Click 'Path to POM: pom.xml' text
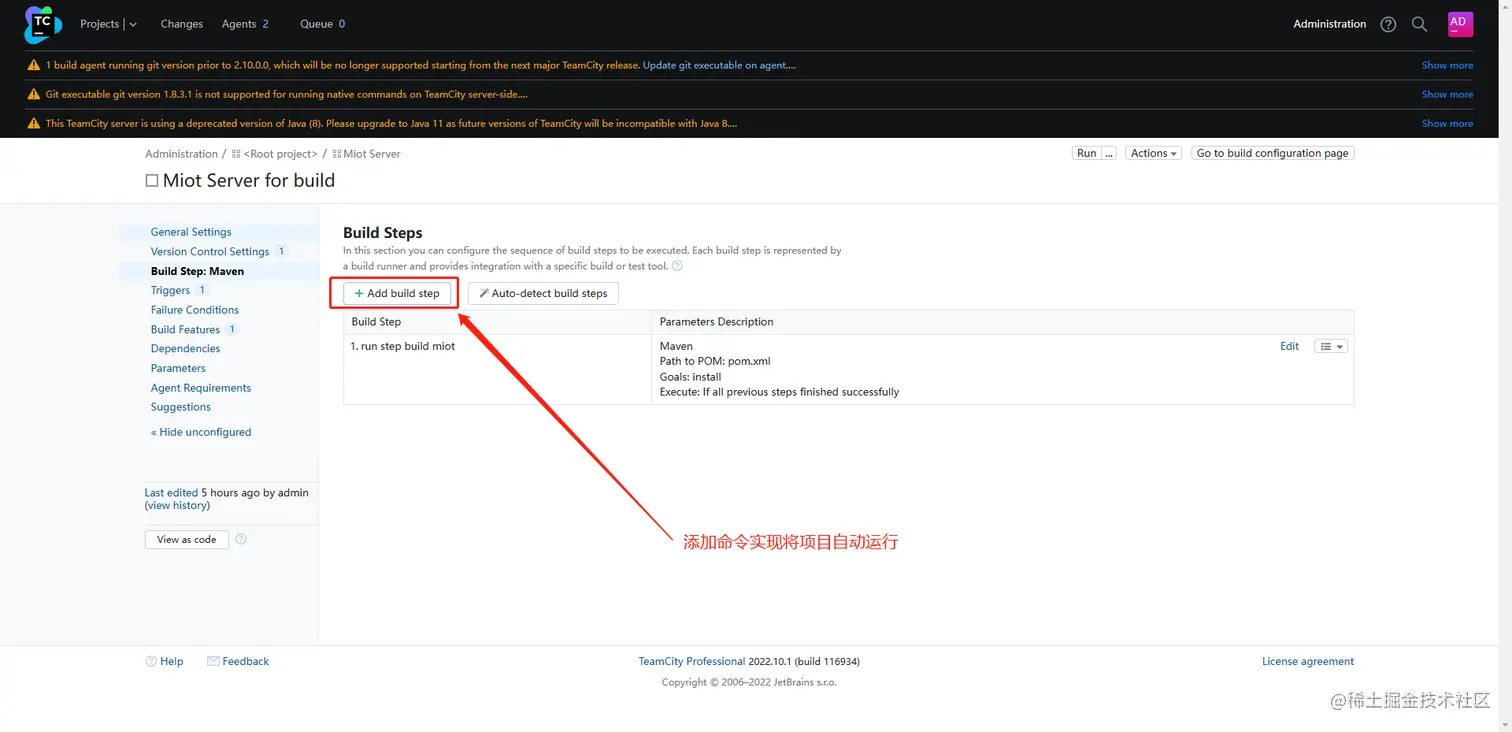 715,361
